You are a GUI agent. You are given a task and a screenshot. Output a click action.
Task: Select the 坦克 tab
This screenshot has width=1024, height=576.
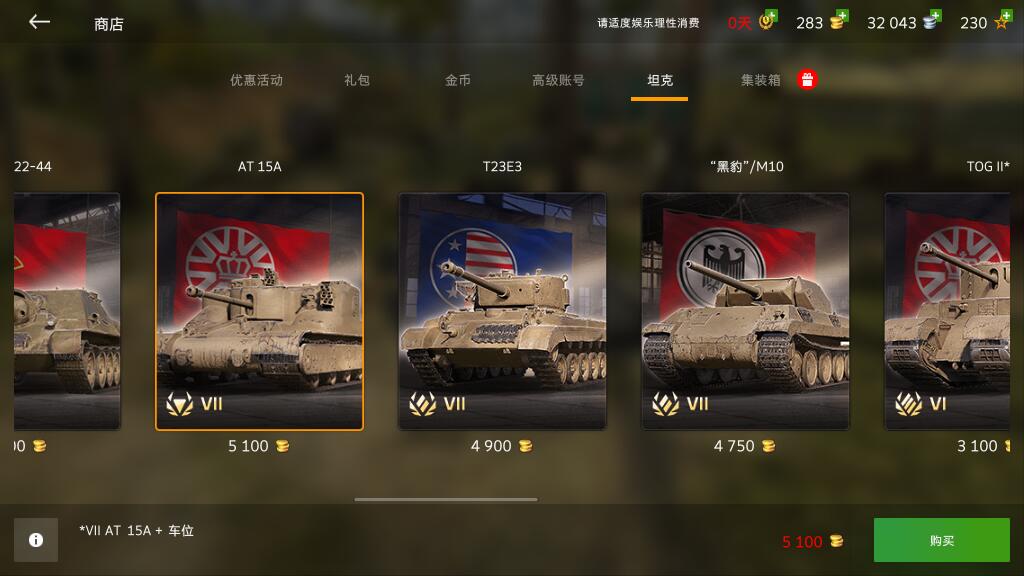point(660,80)
